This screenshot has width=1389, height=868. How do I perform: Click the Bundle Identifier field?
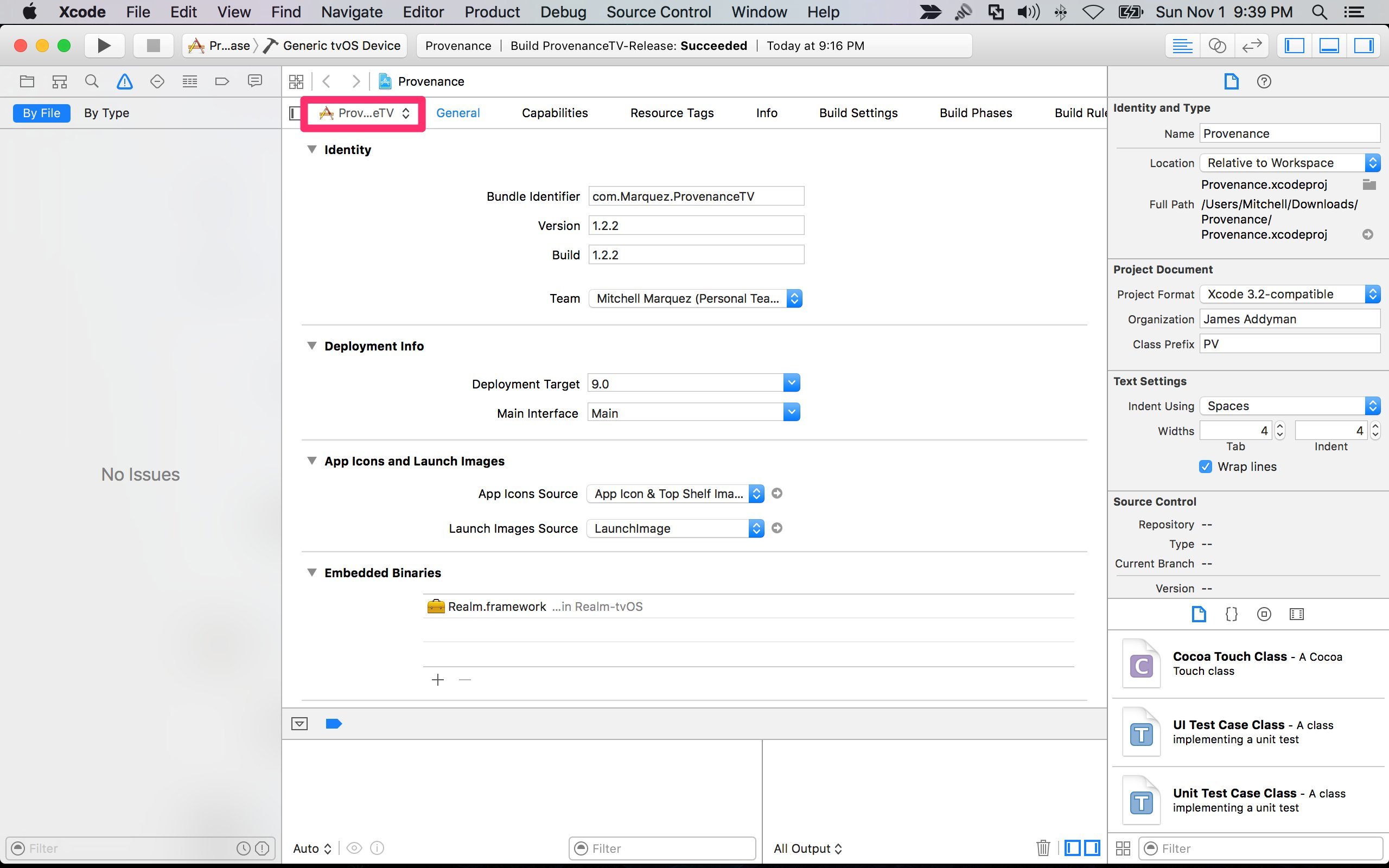696,196
